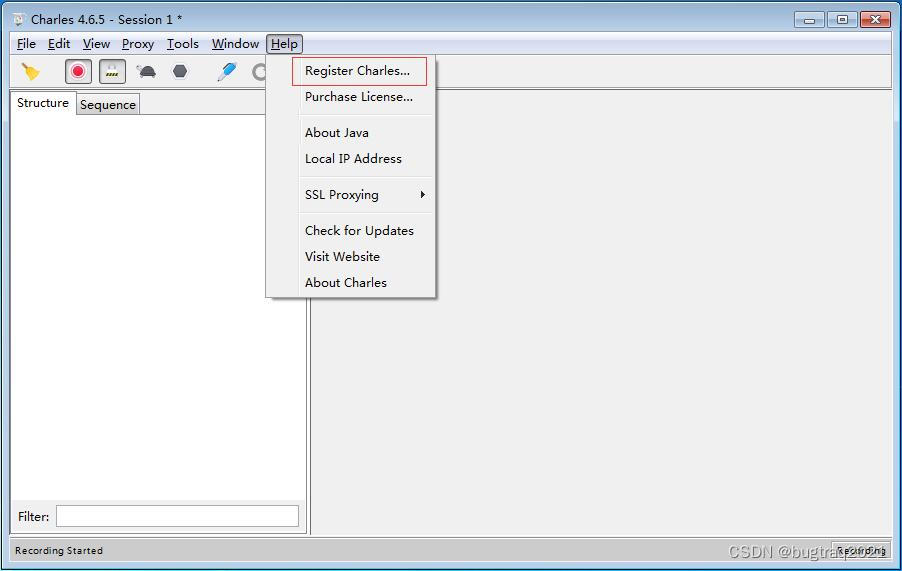Open the Edit menu

click(59, 44)
